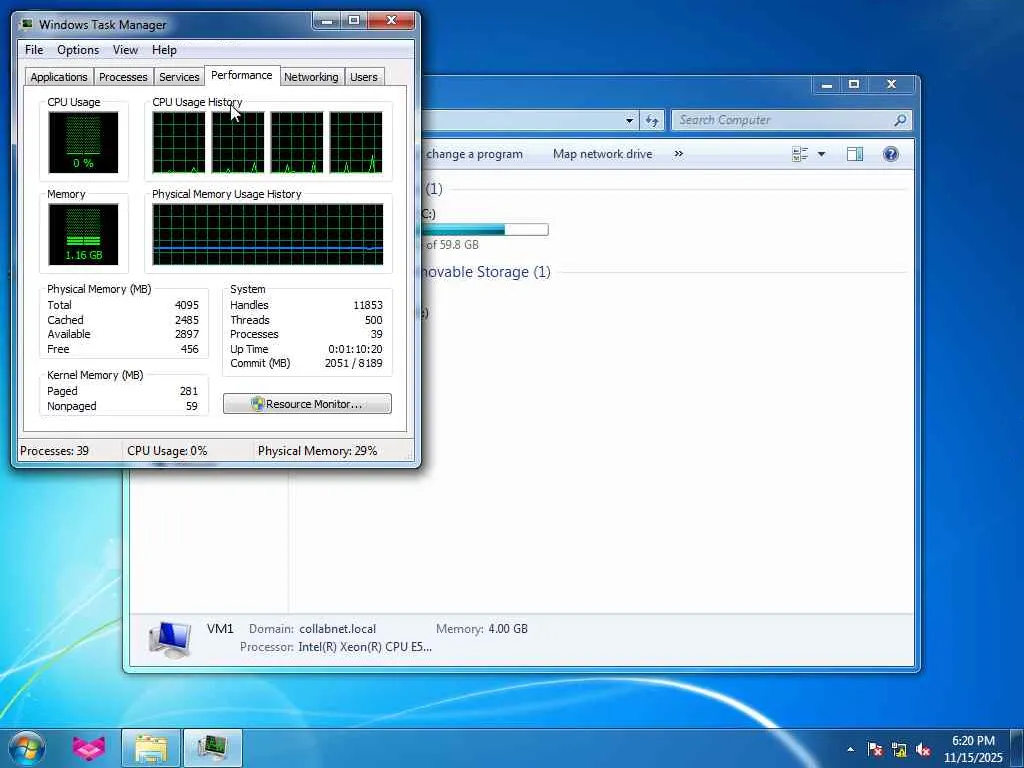Click the Cached memory value 2485
This screenshot has width=1024, height=768.
(x=187, y=320)
